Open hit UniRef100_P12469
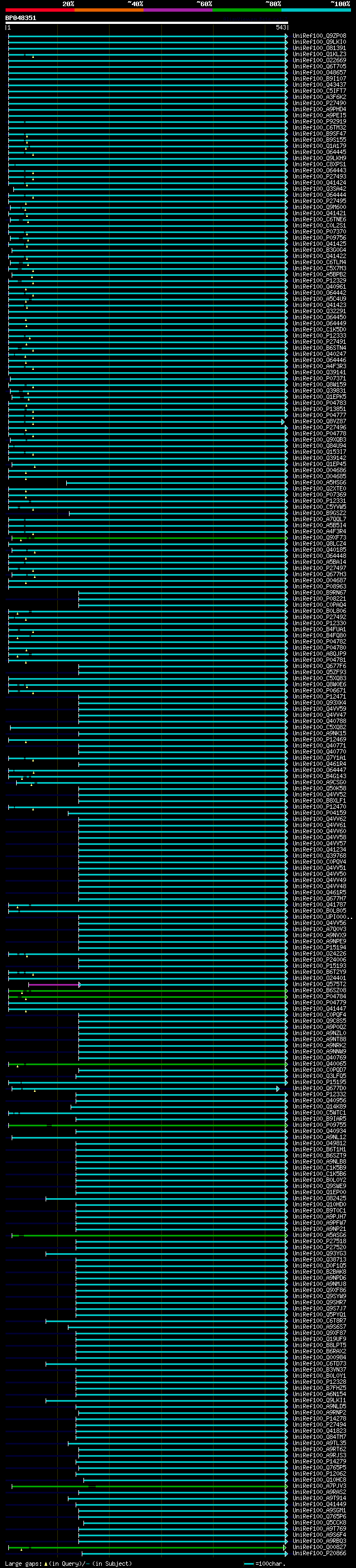 (319, 740)
